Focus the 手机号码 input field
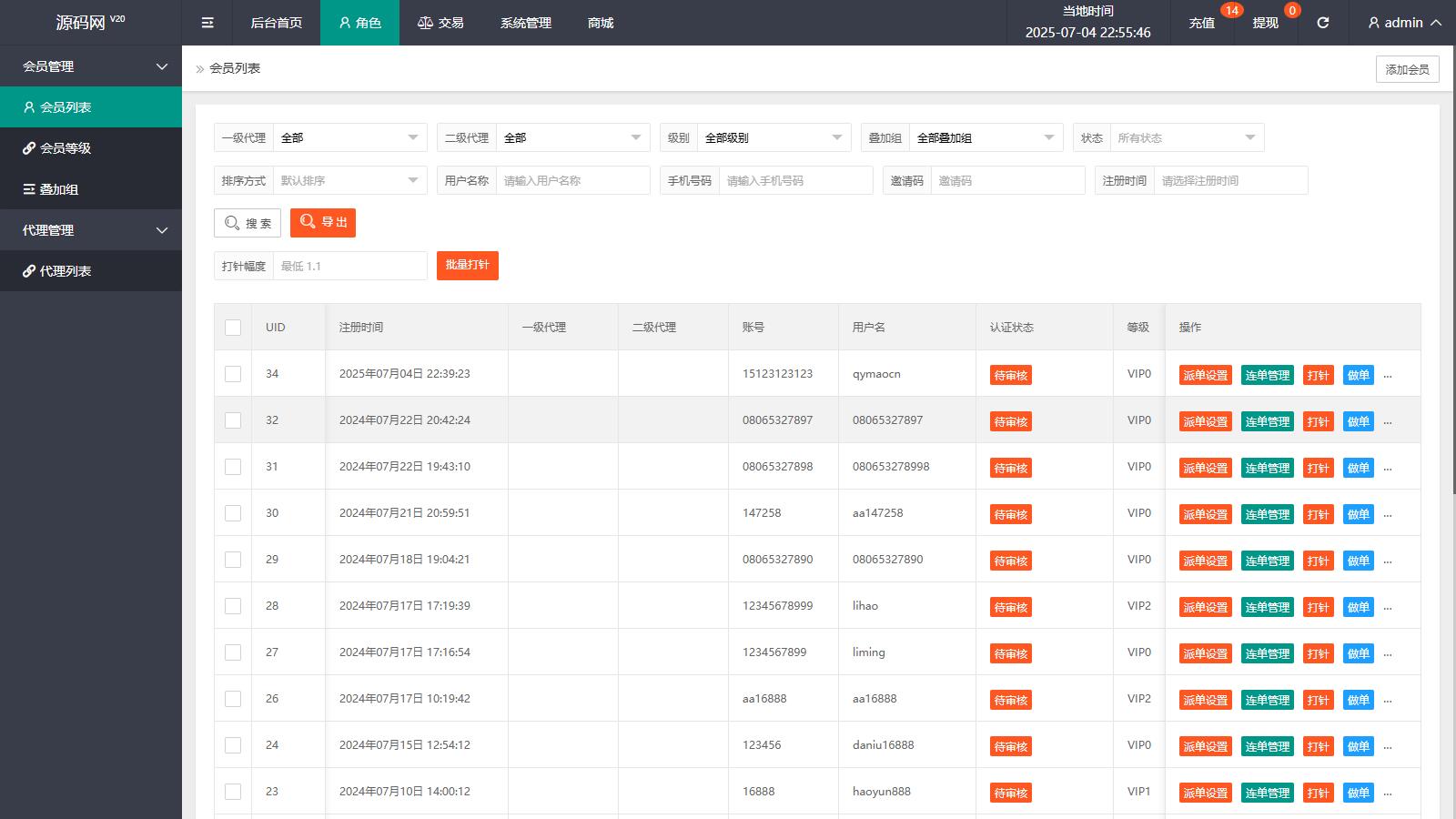 pyautogui.click(x=796, y=180)
